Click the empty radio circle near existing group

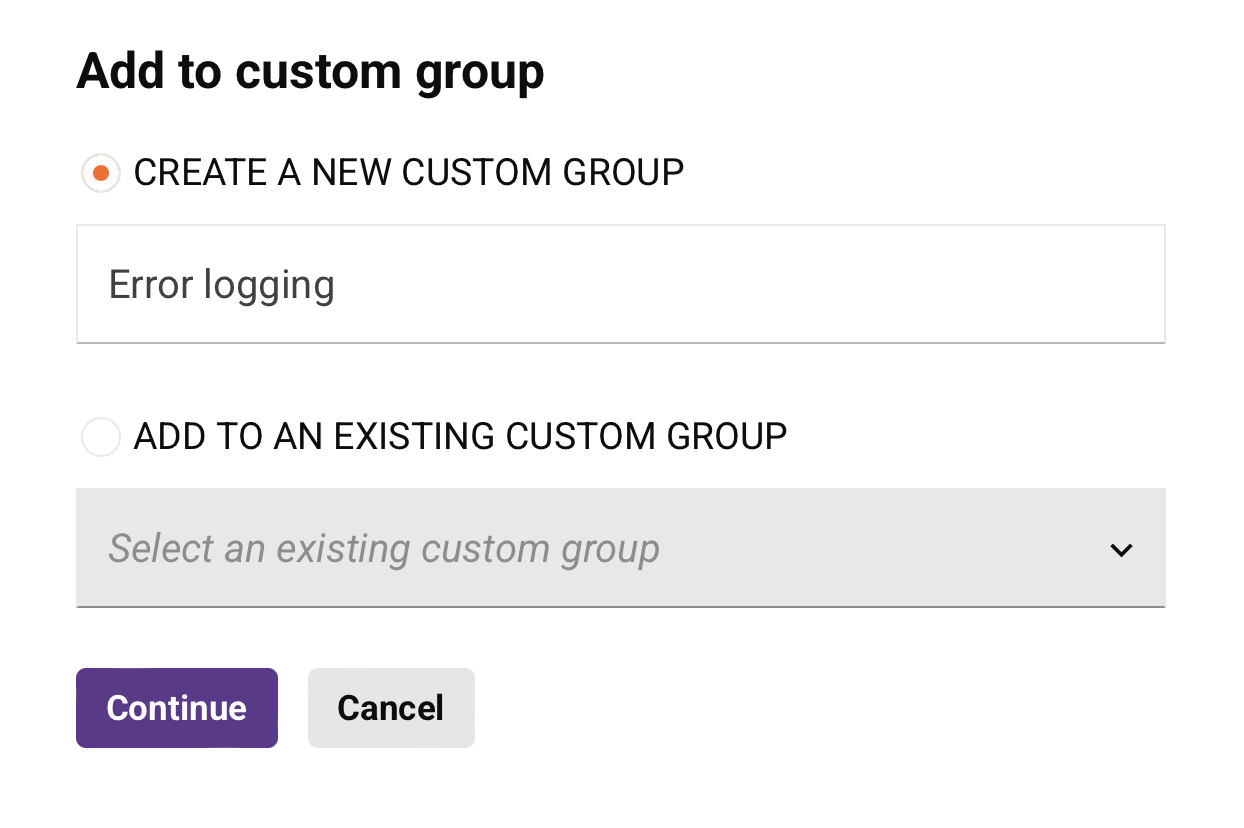(x=100, y=437)
